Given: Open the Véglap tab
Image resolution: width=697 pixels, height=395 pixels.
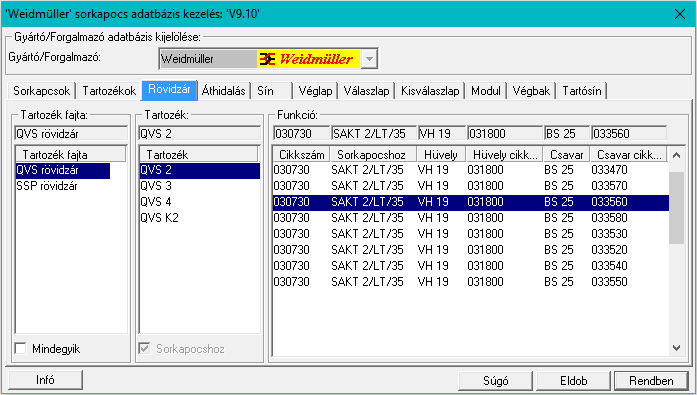Looking at the screenshot, I should click(x=315, y=91).
